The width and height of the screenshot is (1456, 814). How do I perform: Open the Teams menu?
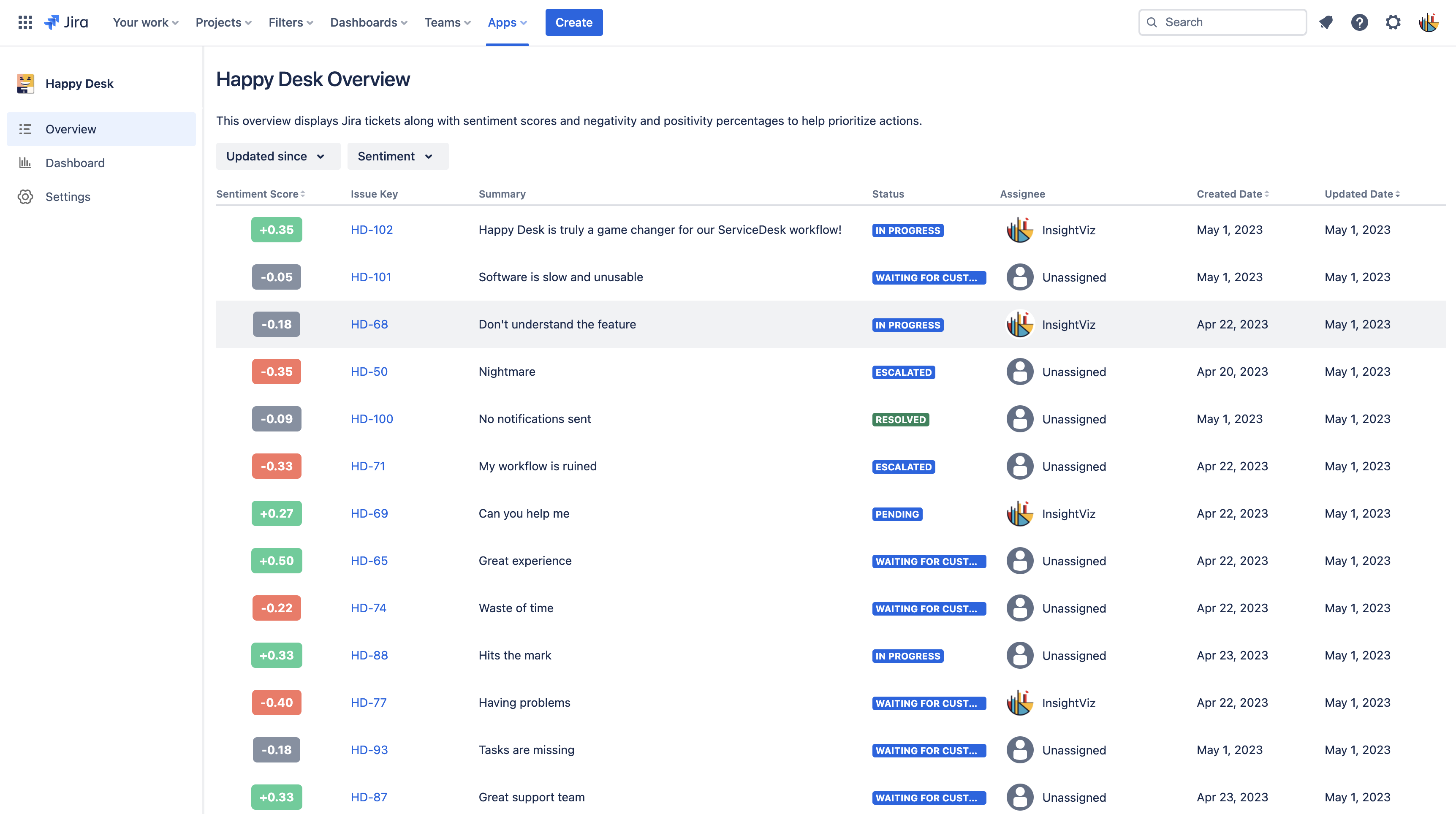pyautogui.click(x=448, y=23)
